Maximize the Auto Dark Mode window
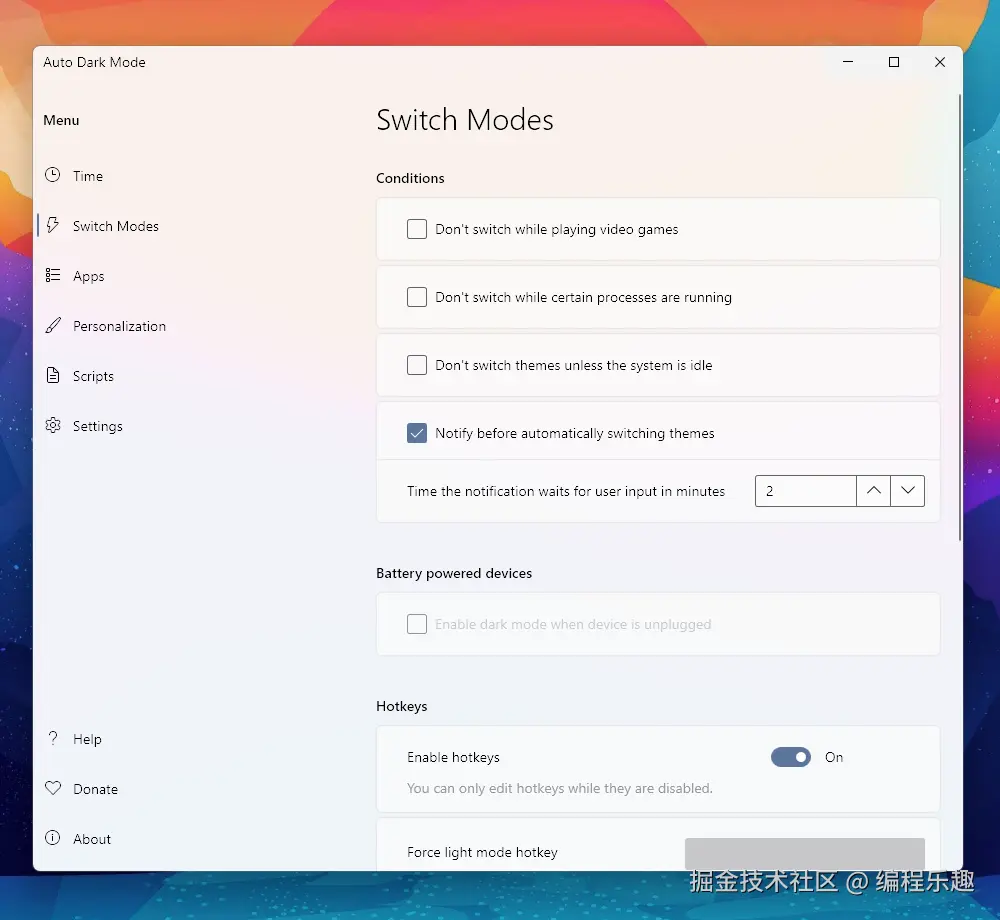This screenshot has height=920, width=1000. click(x=893, y=62)
